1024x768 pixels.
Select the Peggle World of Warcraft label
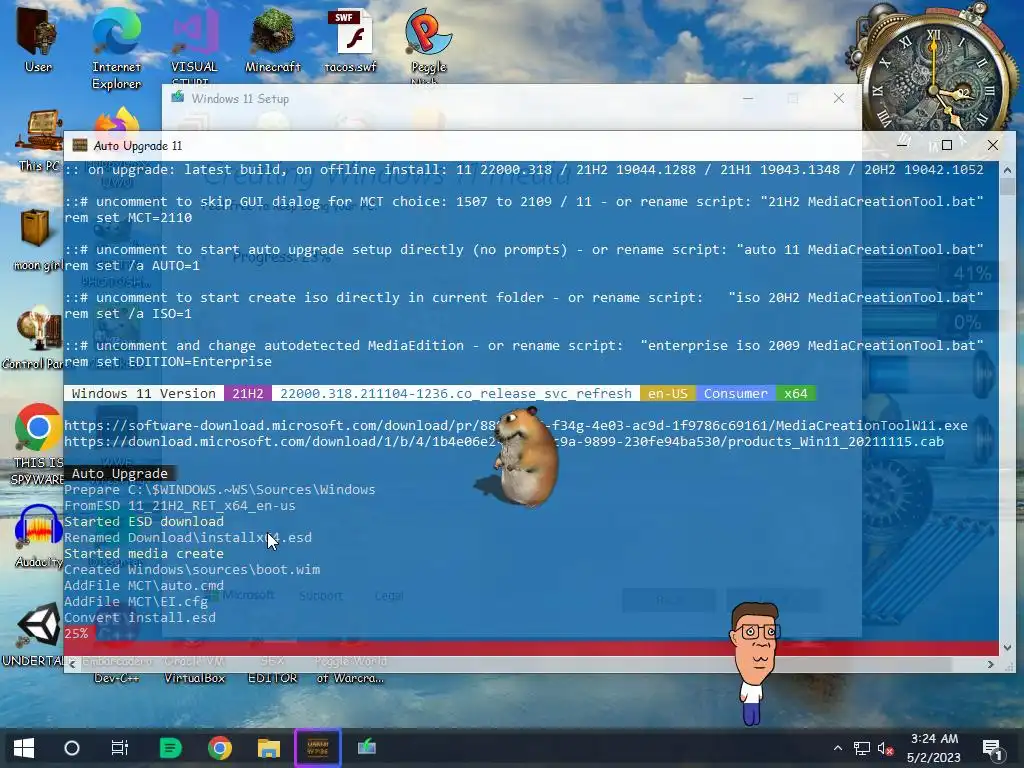pos(351,670)
